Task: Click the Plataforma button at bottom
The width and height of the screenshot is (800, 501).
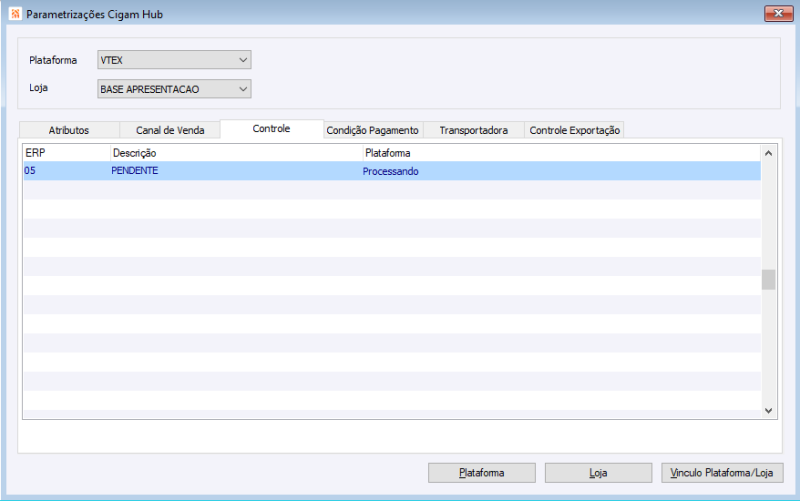Action: tap(482, 473)
